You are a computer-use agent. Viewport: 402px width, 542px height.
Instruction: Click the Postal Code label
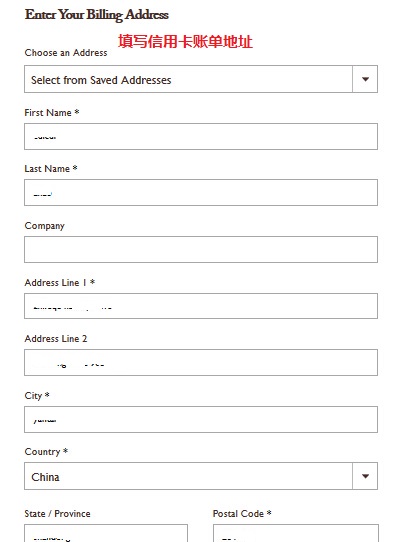click(x=242, y=514)
